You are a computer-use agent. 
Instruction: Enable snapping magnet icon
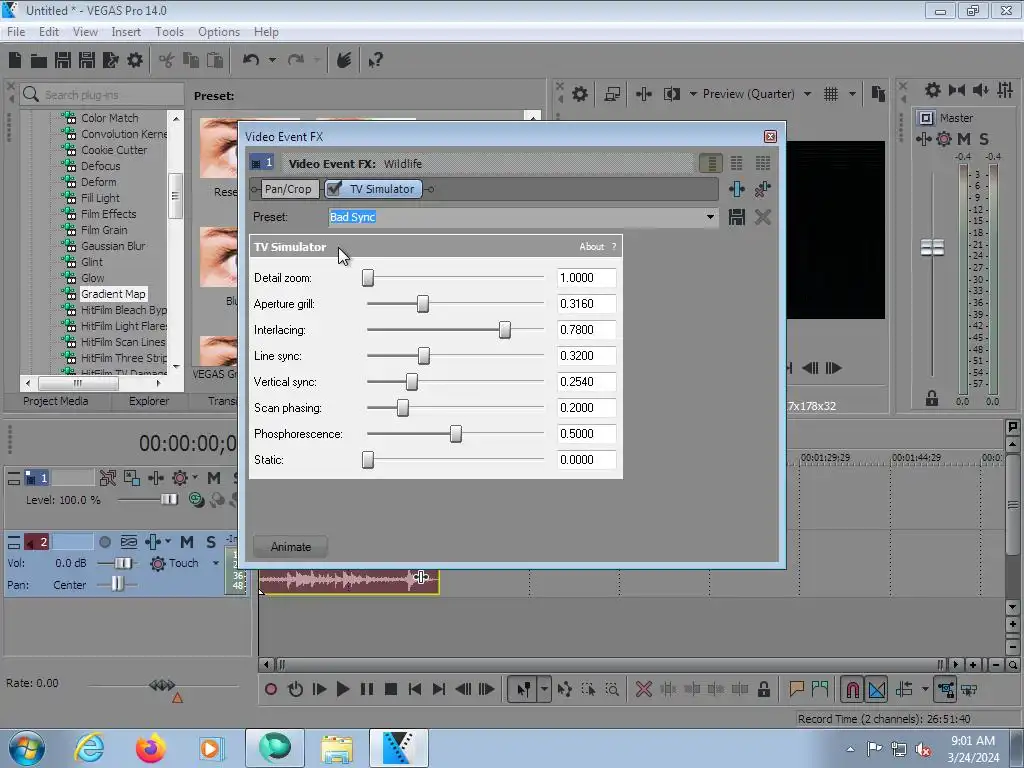tap(852, 689)
